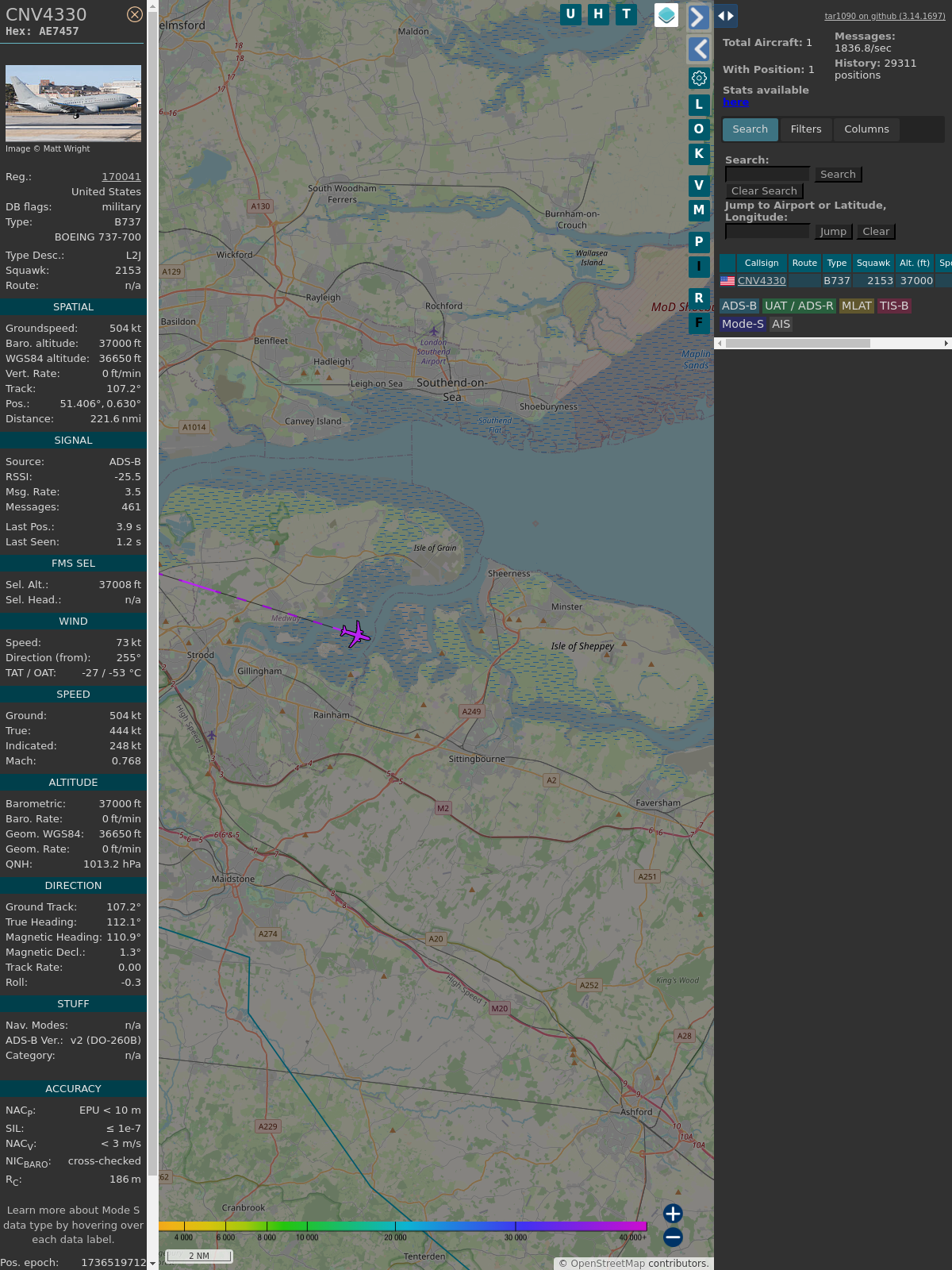Click the U button on map toolbar
952x1270 pixels.
(x=570, y=14)
